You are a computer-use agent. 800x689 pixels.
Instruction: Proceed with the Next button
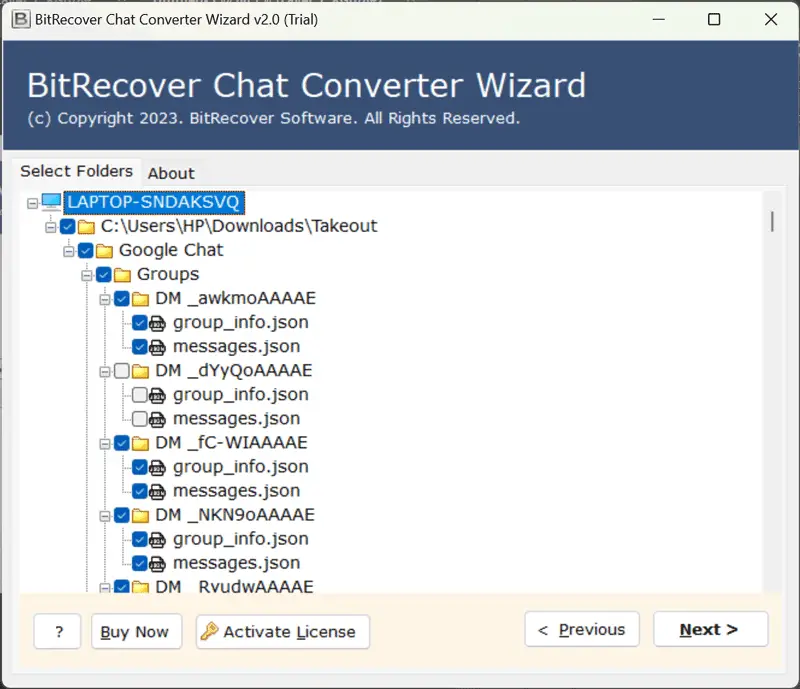pyautogui.click(x=710, y=629)
